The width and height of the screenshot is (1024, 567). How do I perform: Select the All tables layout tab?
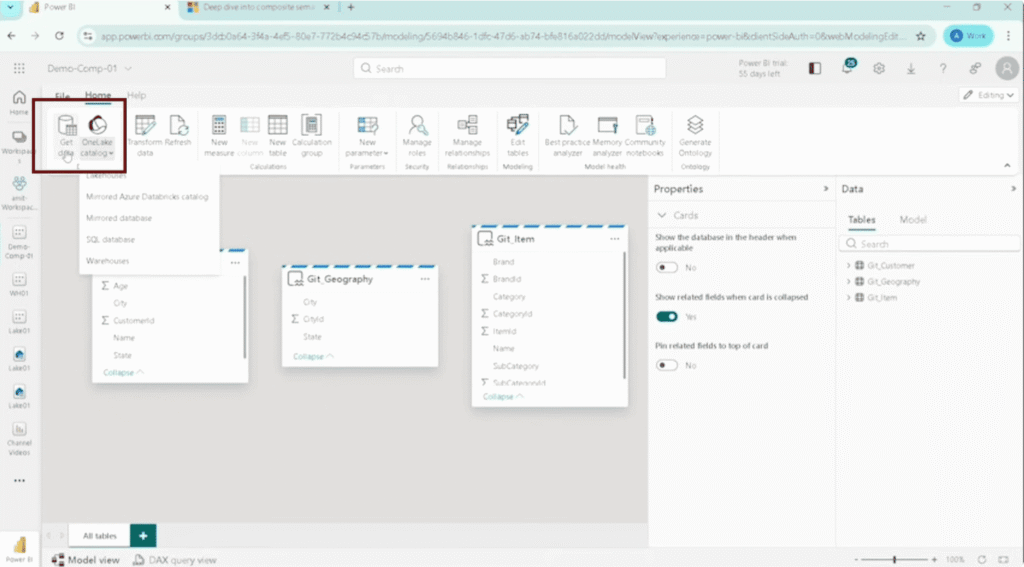pyautogui.click(x=100, y=536)
